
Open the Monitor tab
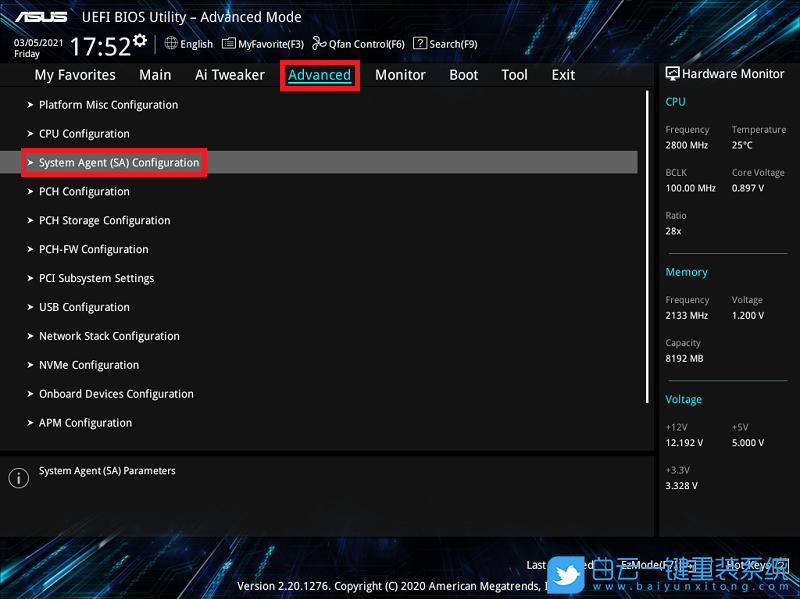(x=400, y=75)
